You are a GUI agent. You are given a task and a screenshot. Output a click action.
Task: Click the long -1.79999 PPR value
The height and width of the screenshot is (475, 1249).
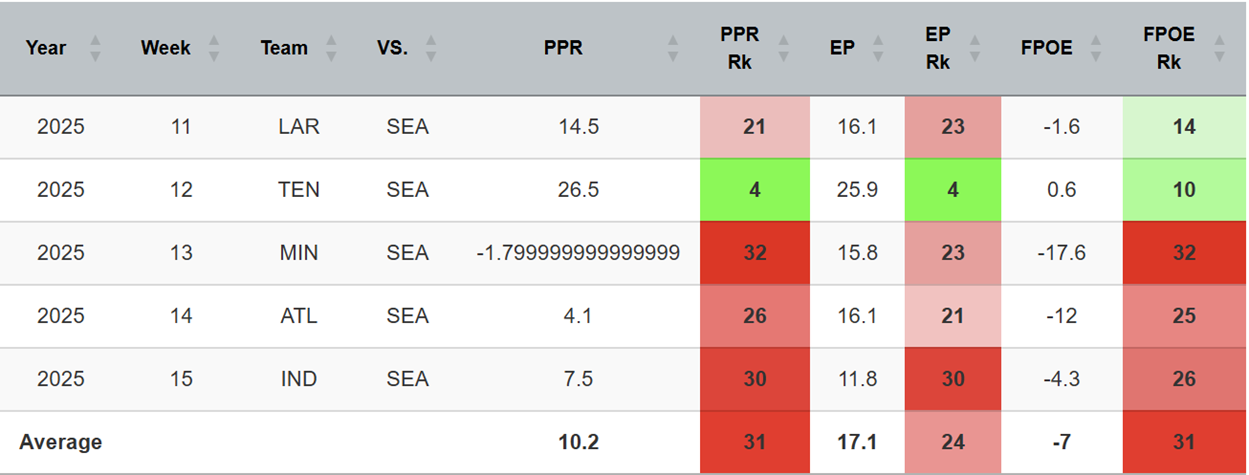coord(578,253)
